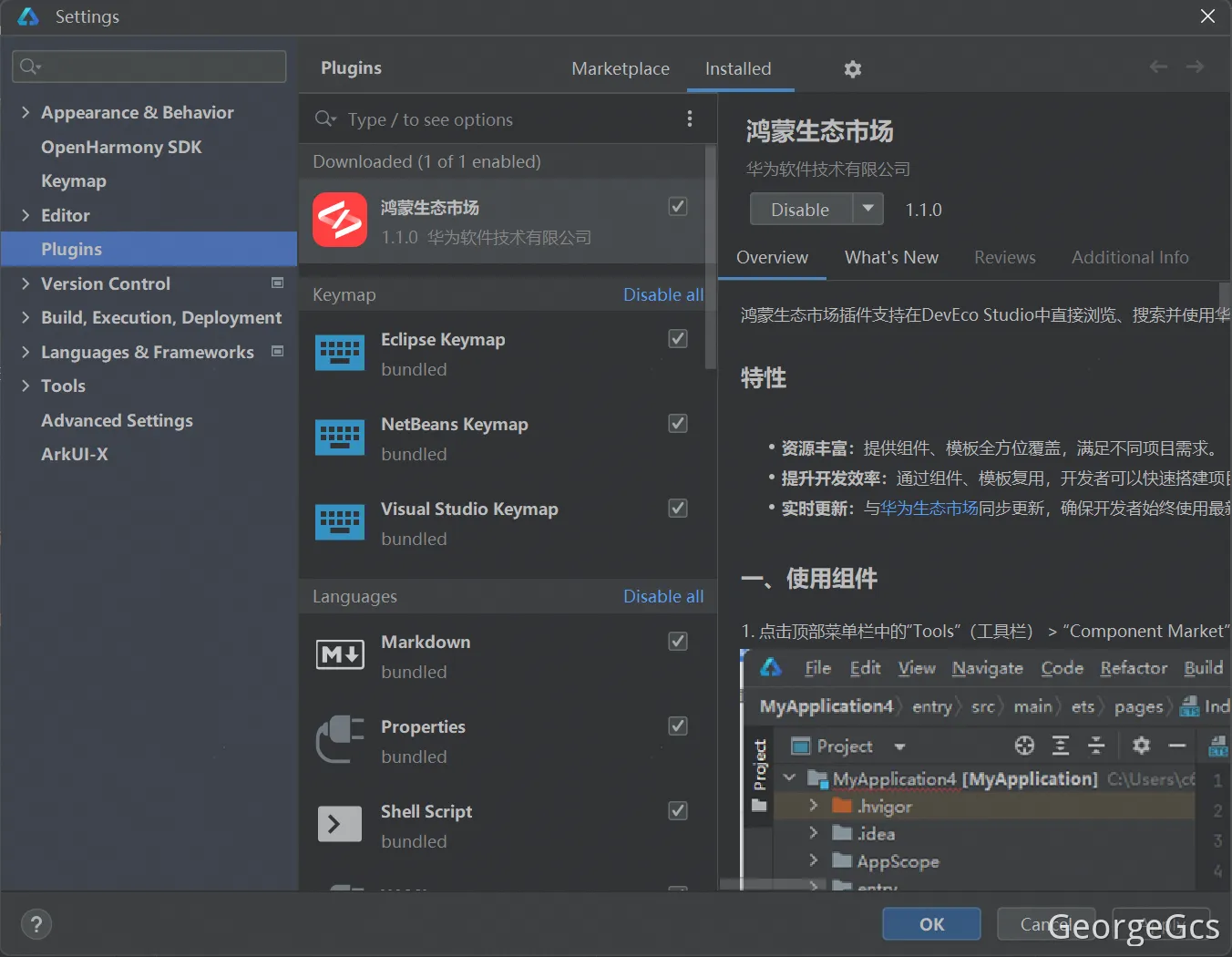Open the Overview tab

point(772,257)
